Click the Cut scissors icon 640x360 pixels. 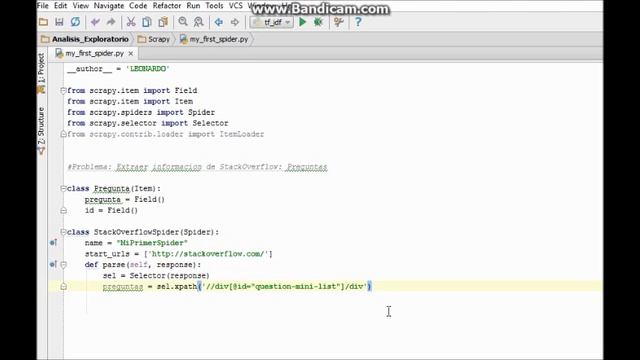131,22
